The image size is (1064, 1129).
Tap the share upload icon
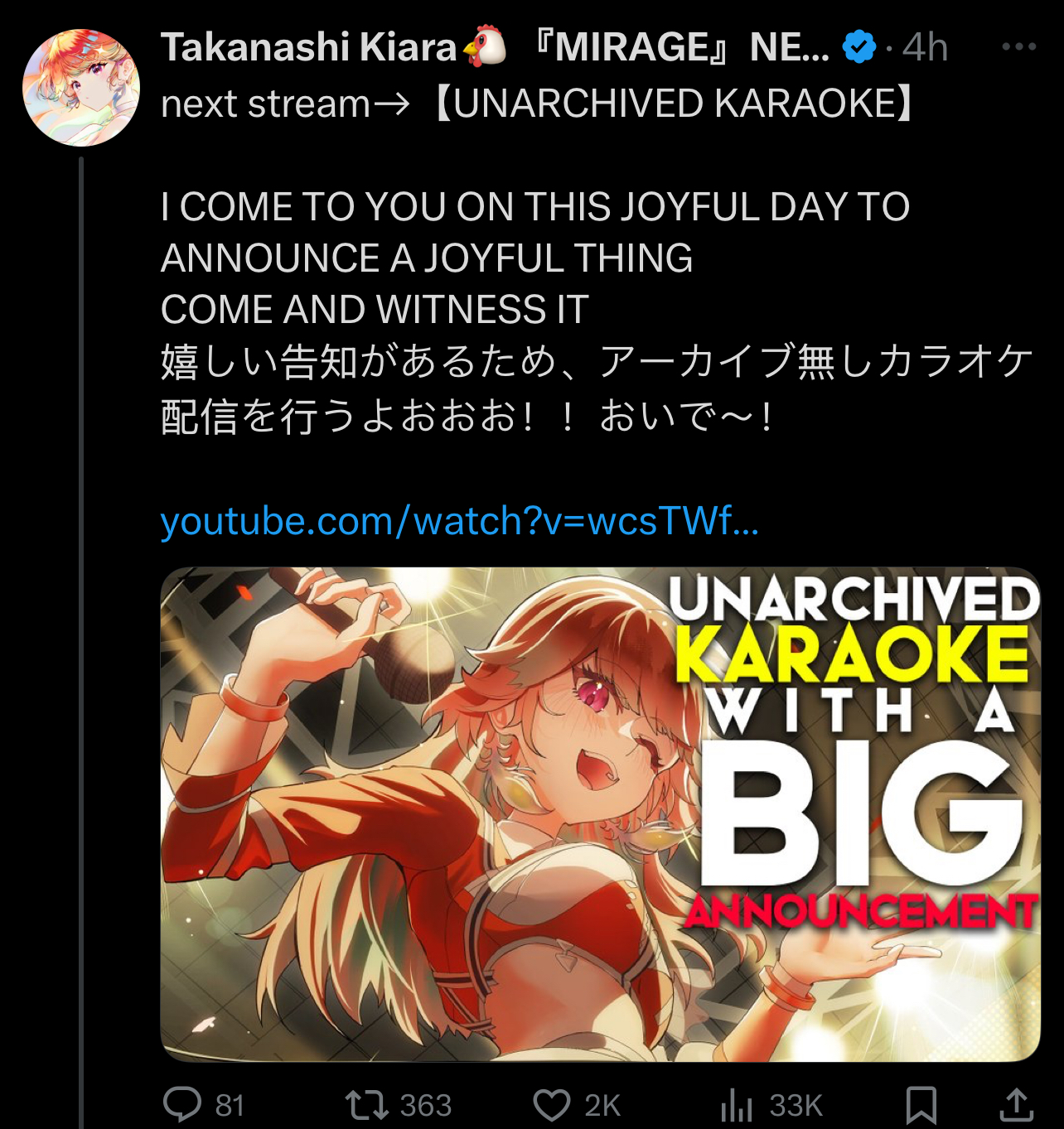pos(1017,1105)
